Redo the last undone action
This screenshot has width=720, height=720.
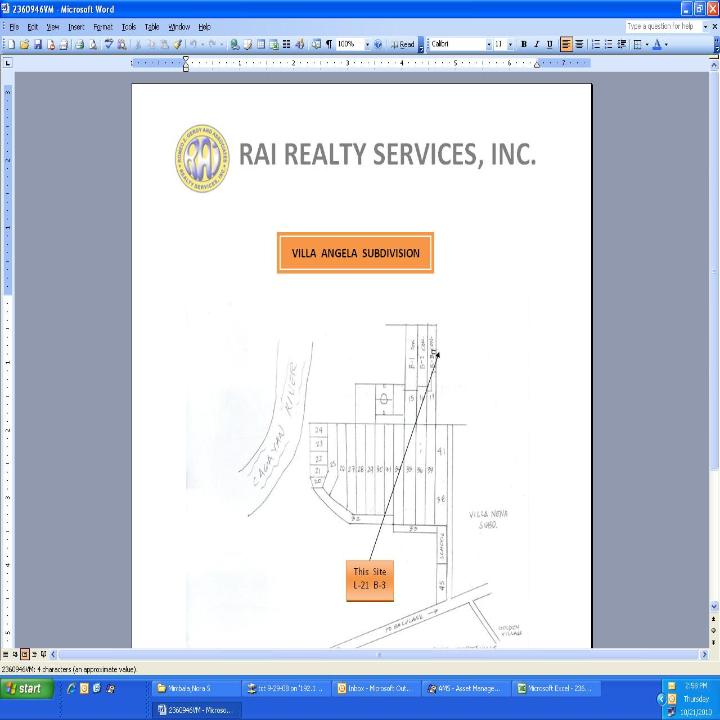pos(212,45)
